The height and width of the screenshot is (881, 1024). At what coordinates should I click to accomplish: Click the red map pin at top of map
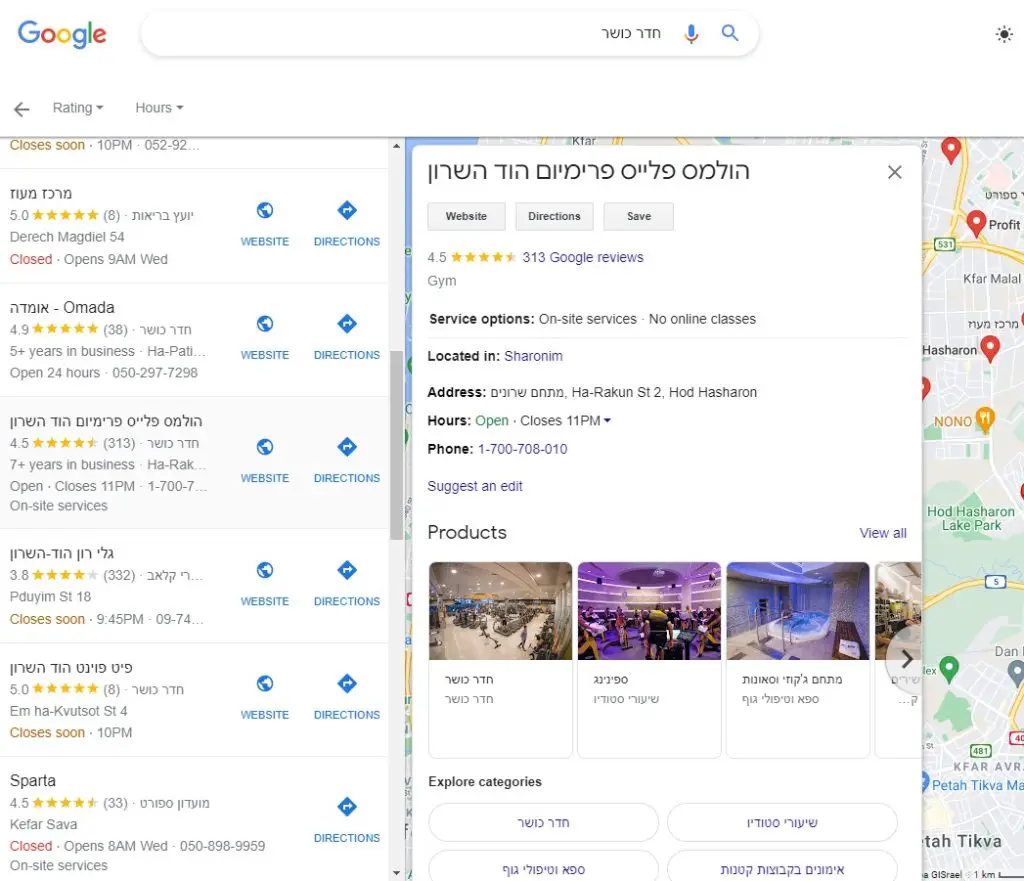pyautogui.click(x=951, y=150)
